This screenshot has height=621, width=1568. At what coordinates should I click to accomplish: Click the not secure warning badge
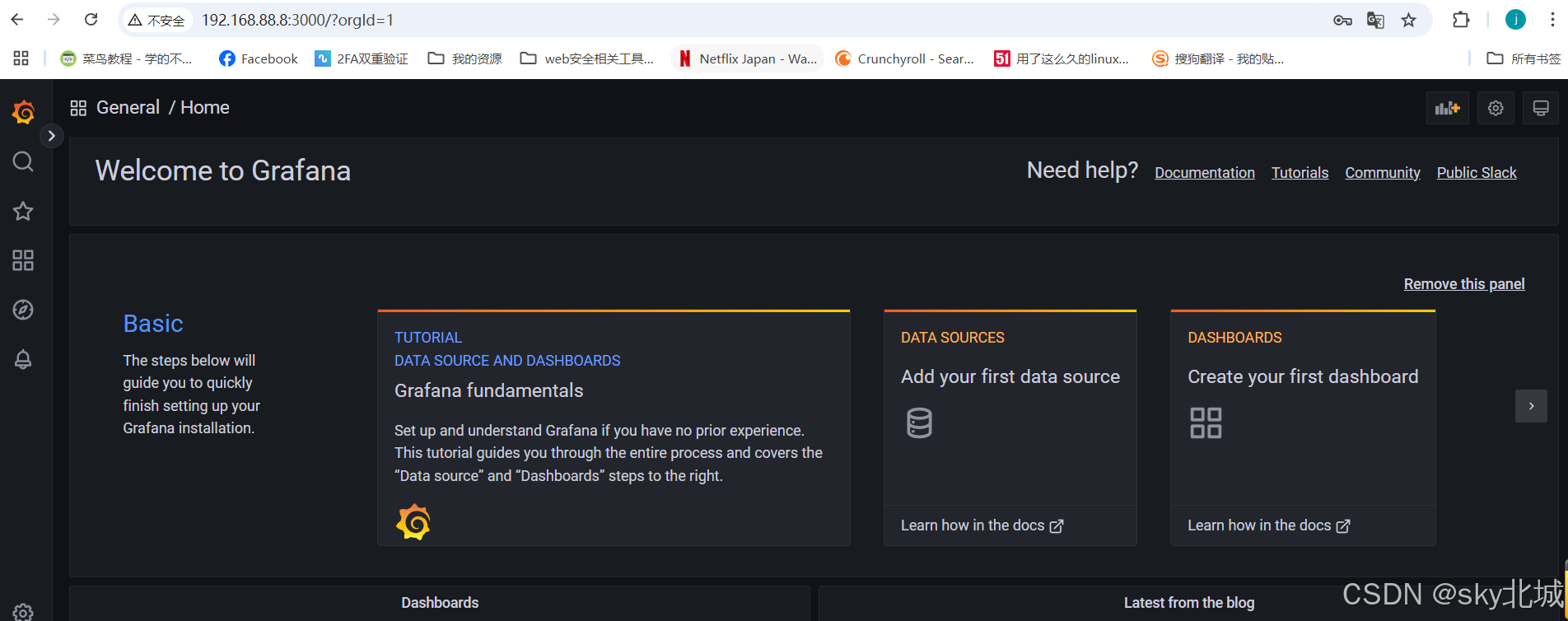pos(156,20)
